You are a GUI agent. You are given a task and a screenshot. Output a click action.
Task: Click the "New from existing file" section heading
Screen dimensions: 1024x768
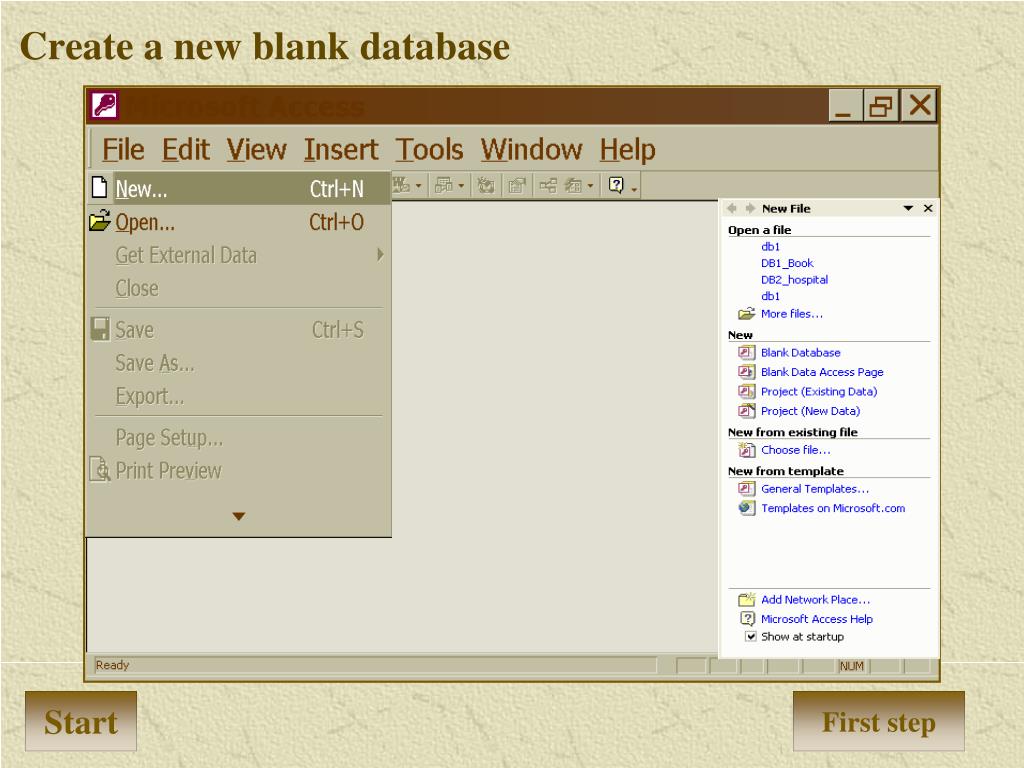click(x=793, y=432)
